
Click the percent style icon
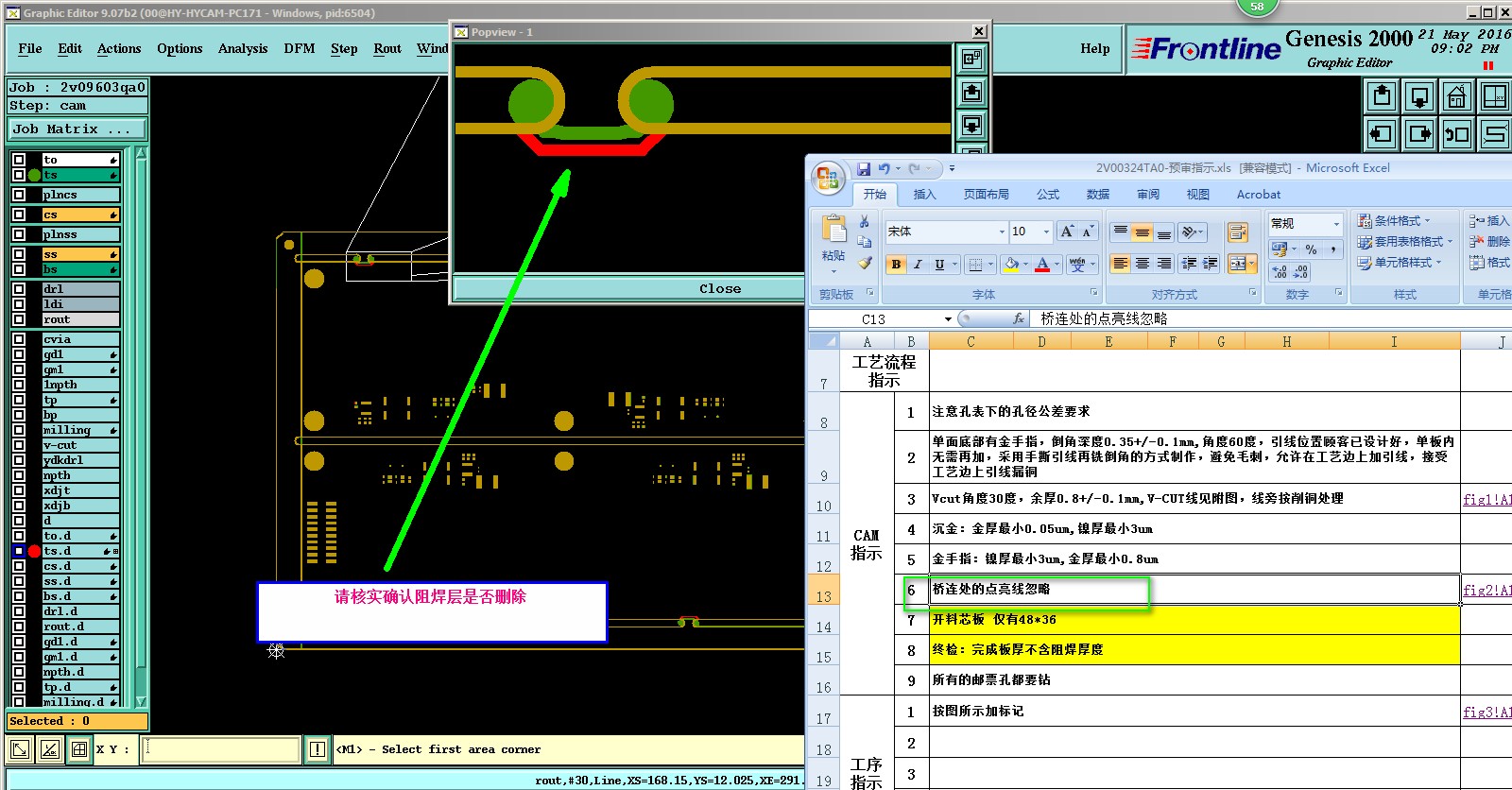pos(1311,249)
